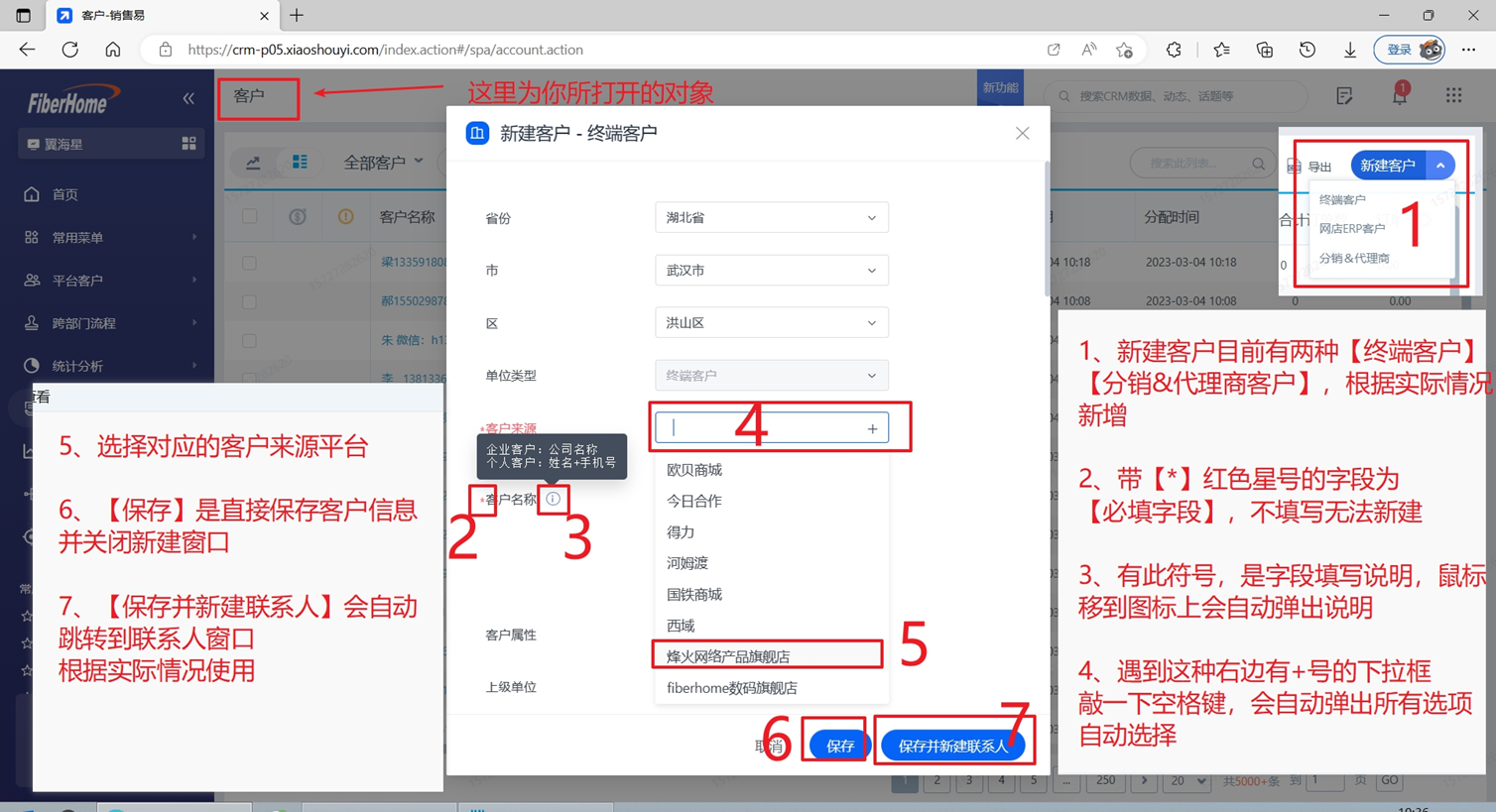Switch to chart view icon
This screenshot has height=812, width=1496.
(253, 162)
